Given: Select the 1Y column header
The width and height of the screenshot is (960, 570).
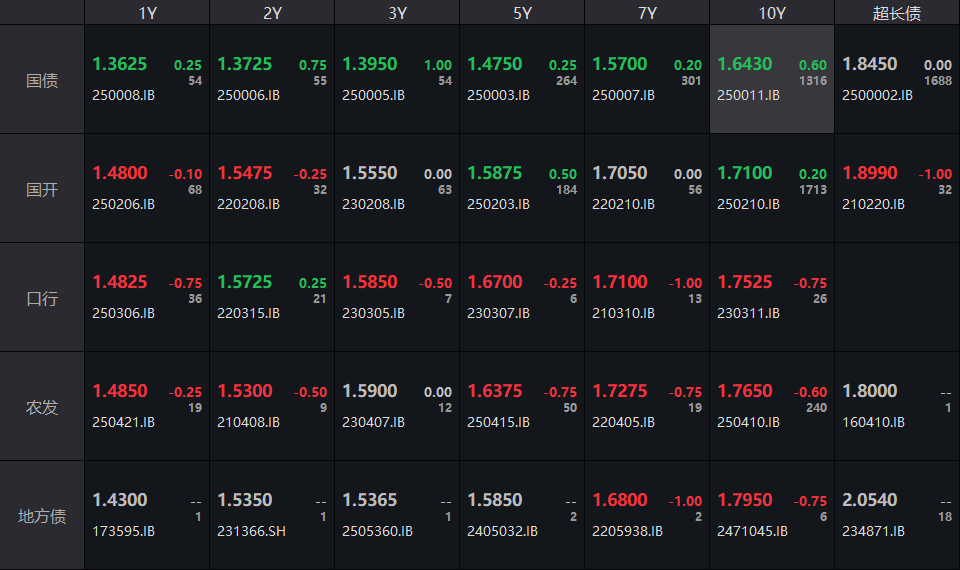Looking at the screenshot, I should click(147, 12).
